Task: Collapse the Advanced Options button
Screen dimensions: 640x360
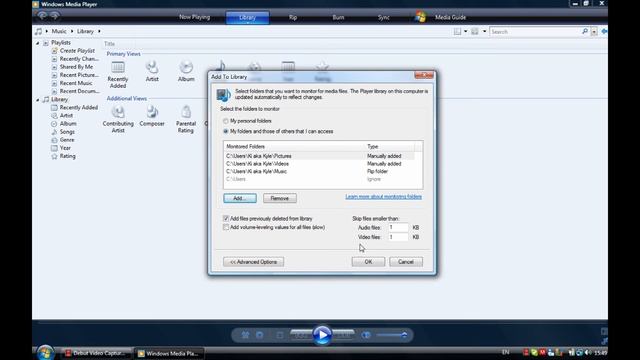Action: tap(253, 262)
